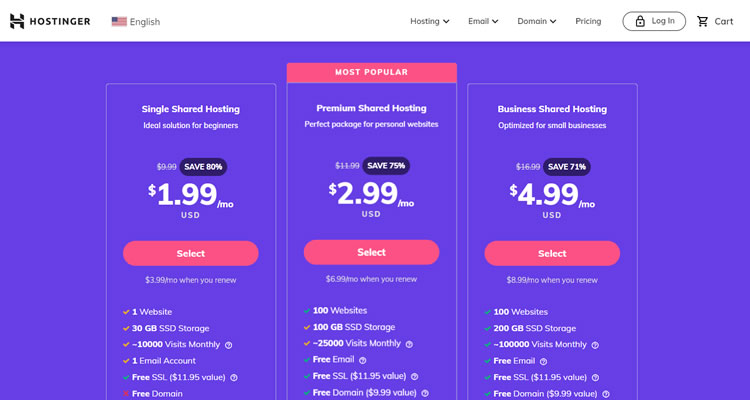Select the Business Shared Hosting plan
This screenshot has width=750, height=400.
(552, 253)
